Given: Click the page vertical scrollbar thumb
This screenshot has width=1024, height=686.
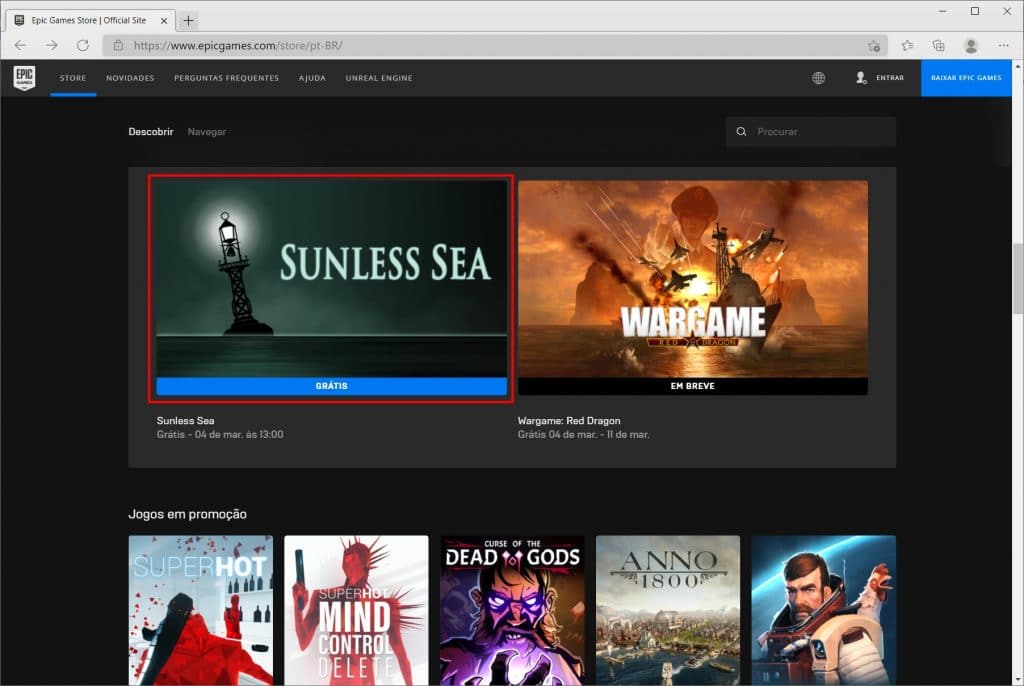Looking at the screenshot, I should (x=1017, y=278).
